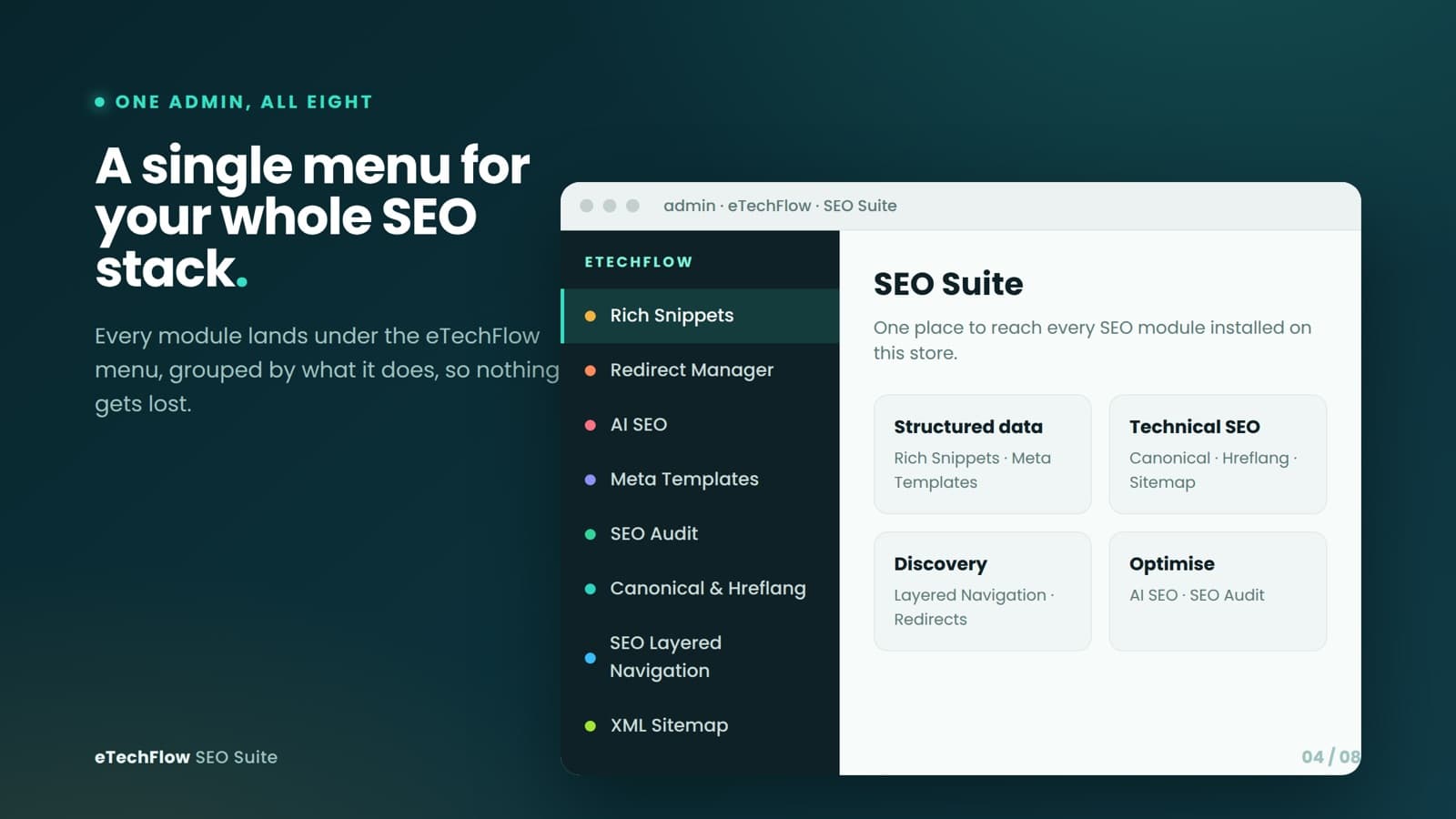Open the Structured data card
Screen dimensions: 1456x819
(x=982, y=454)
